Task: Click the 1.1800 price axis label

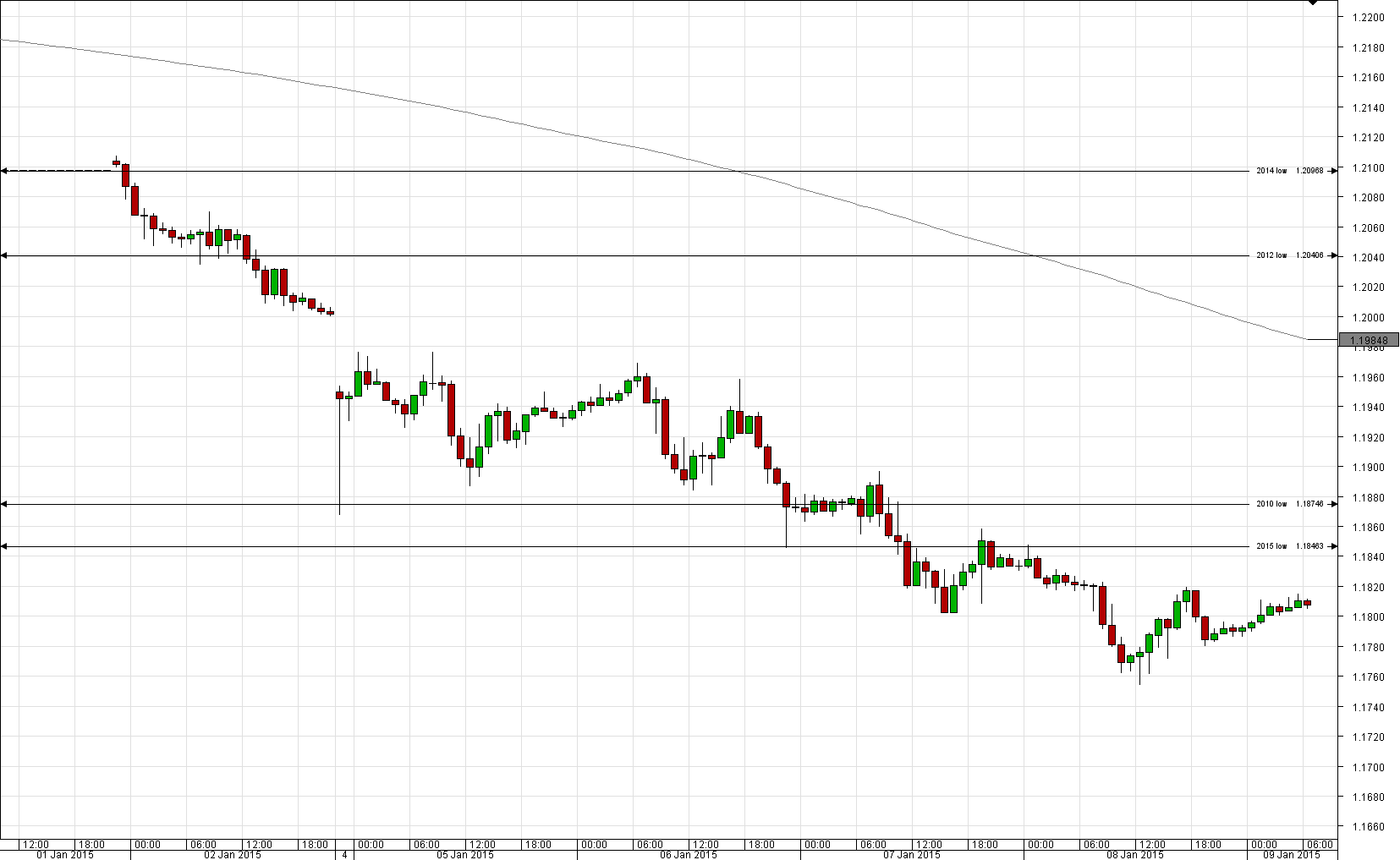Action: click(x=1369, y=617)
